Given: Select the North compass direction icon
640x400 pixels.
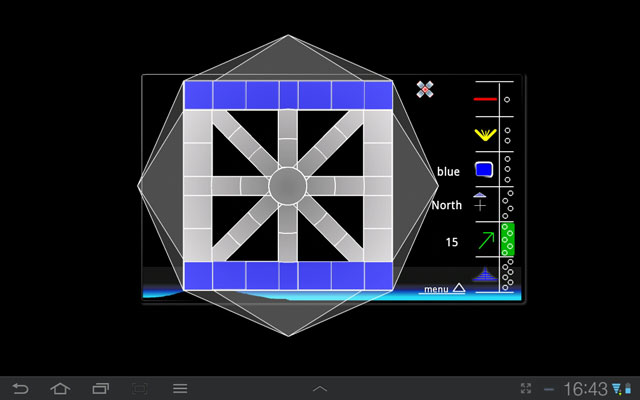Looking at the screenshot, I should [480, 202].
